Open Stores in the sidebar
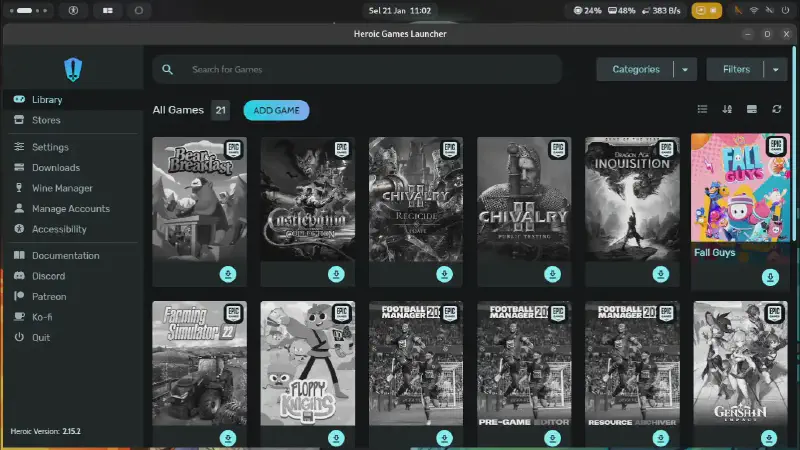Image resolution: width=800 pixels, height=450 pixels. tap(46, 120)
